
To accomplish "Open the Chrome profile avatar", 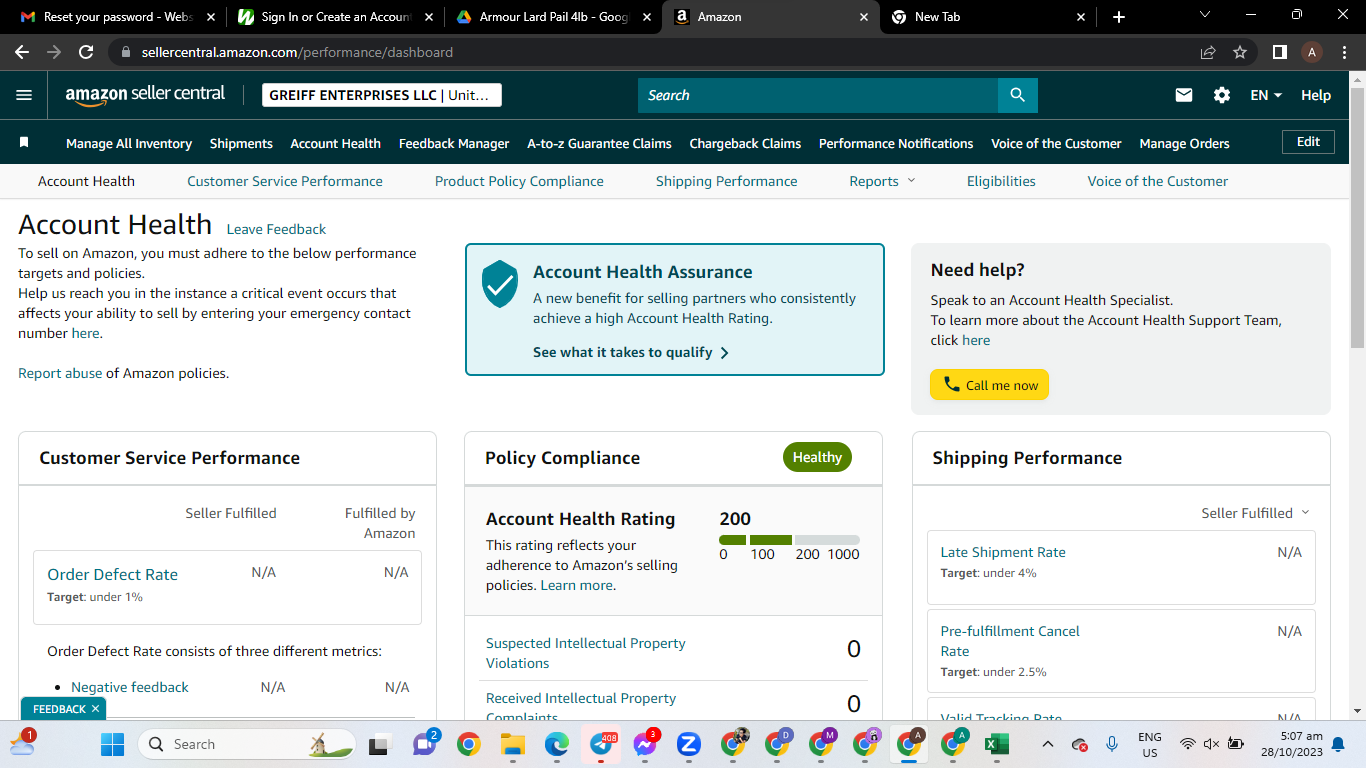I will click(x=1312, y=52).
